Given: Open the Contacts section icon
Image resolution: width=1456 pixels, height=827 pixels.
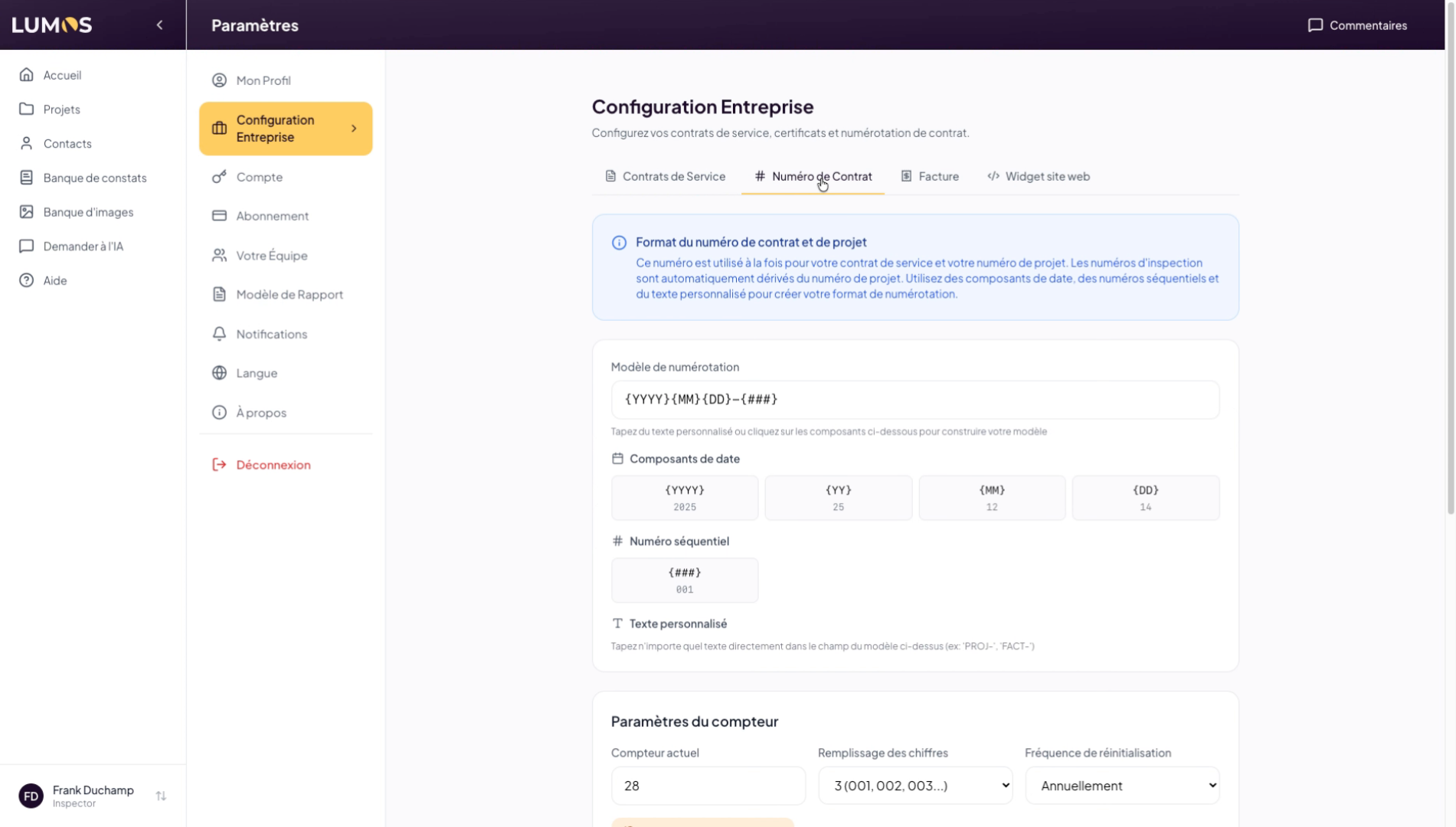Looking at the screenshot, I should click(27, 143).
